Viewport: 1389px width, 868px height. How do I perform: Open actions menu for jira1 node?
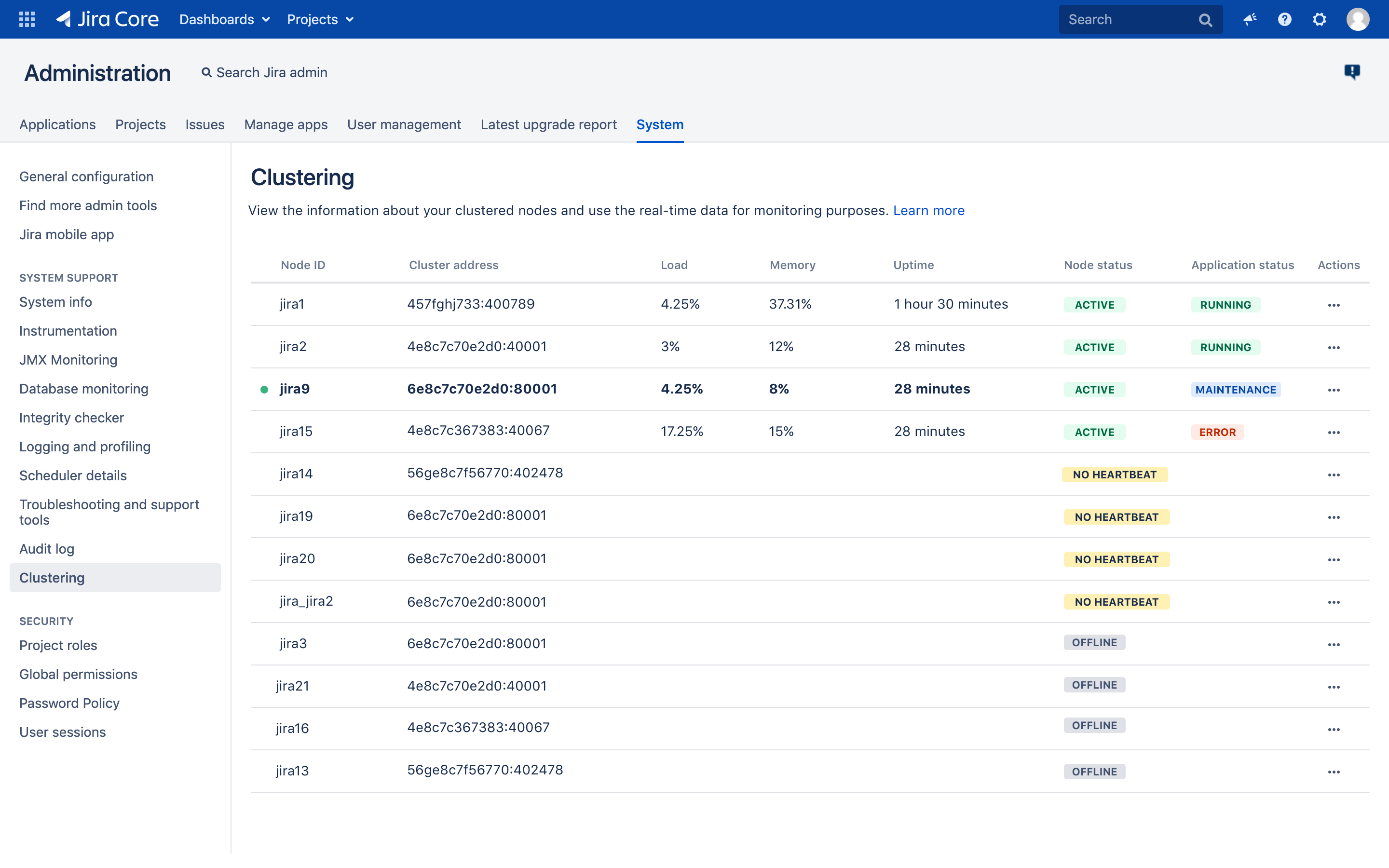coord(1334,305)
